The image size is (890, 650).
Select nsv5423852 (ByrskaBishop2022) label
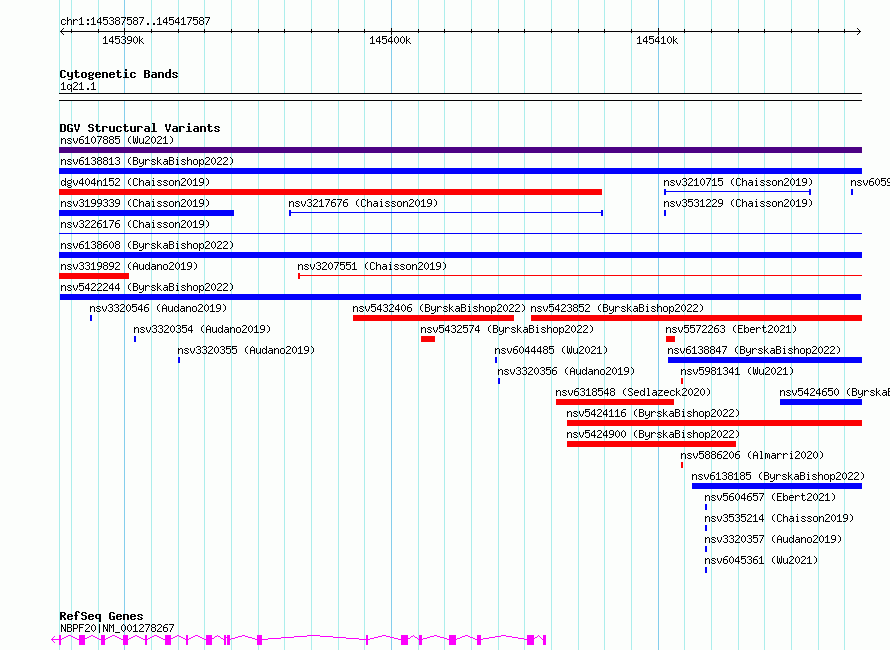click(618, 308)
